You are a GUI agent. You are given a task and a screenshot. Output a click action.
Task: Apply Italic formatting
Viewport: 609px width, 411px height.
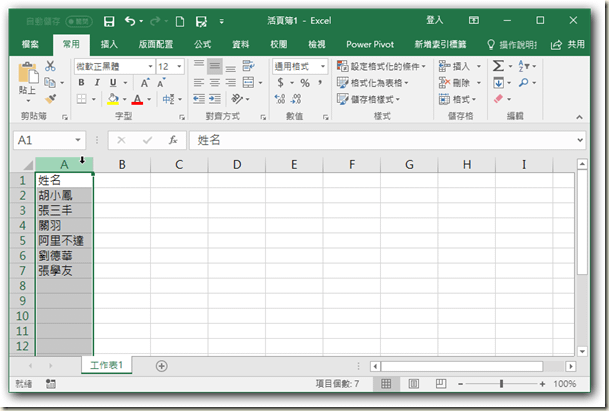(97, 82)
